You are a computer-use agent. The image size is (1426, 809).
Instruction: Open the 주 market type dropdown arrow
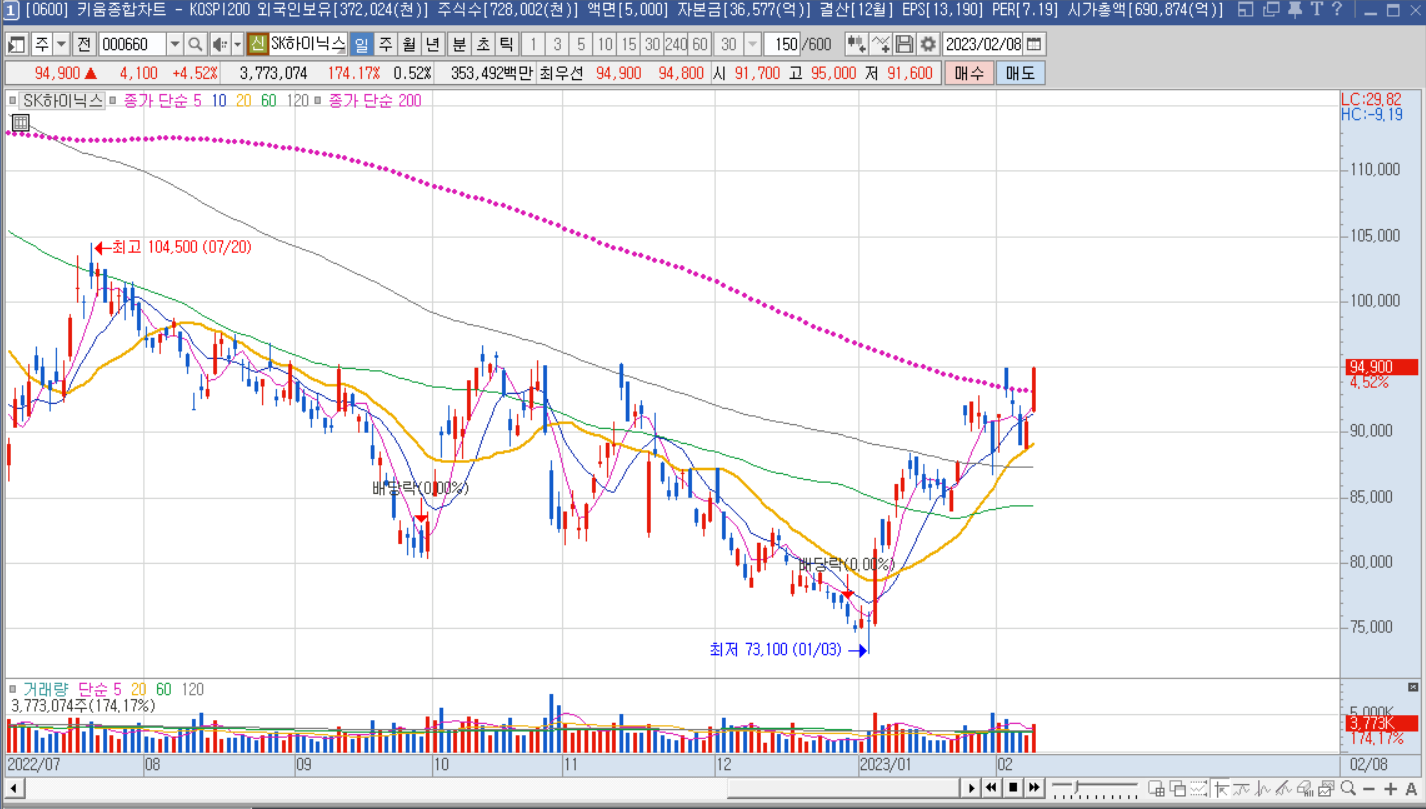click(61, 44)
